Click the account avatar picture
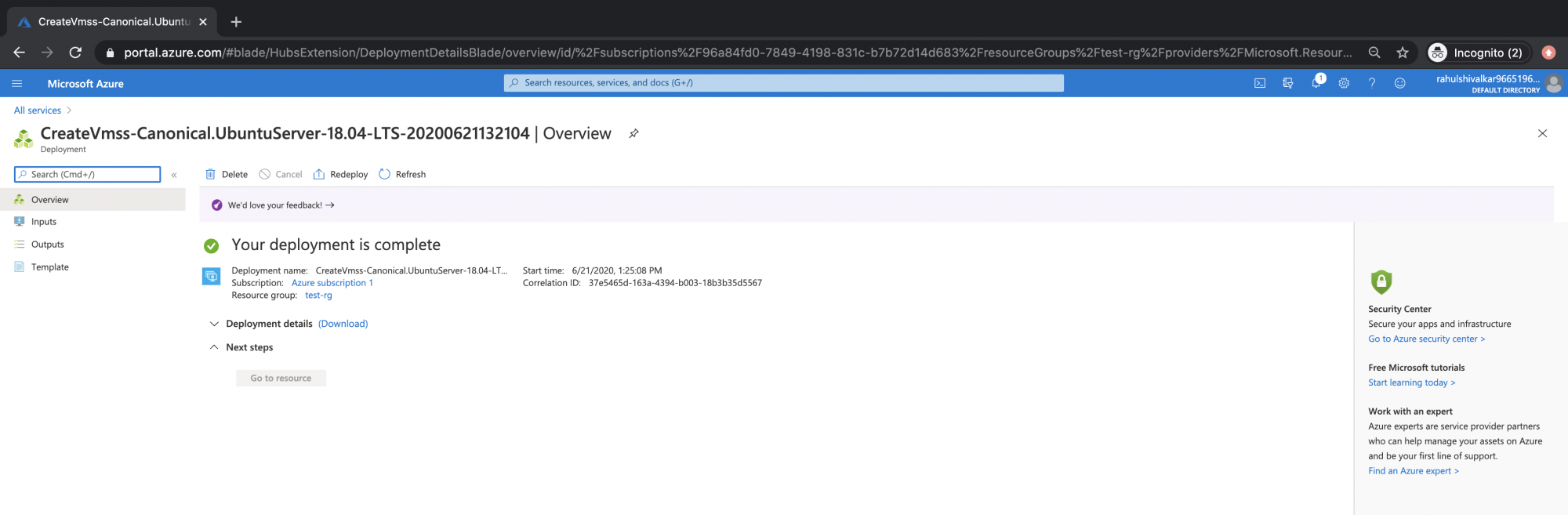Image resolution: width=1568 pixels, height=515 pixels. point(1554,83)
